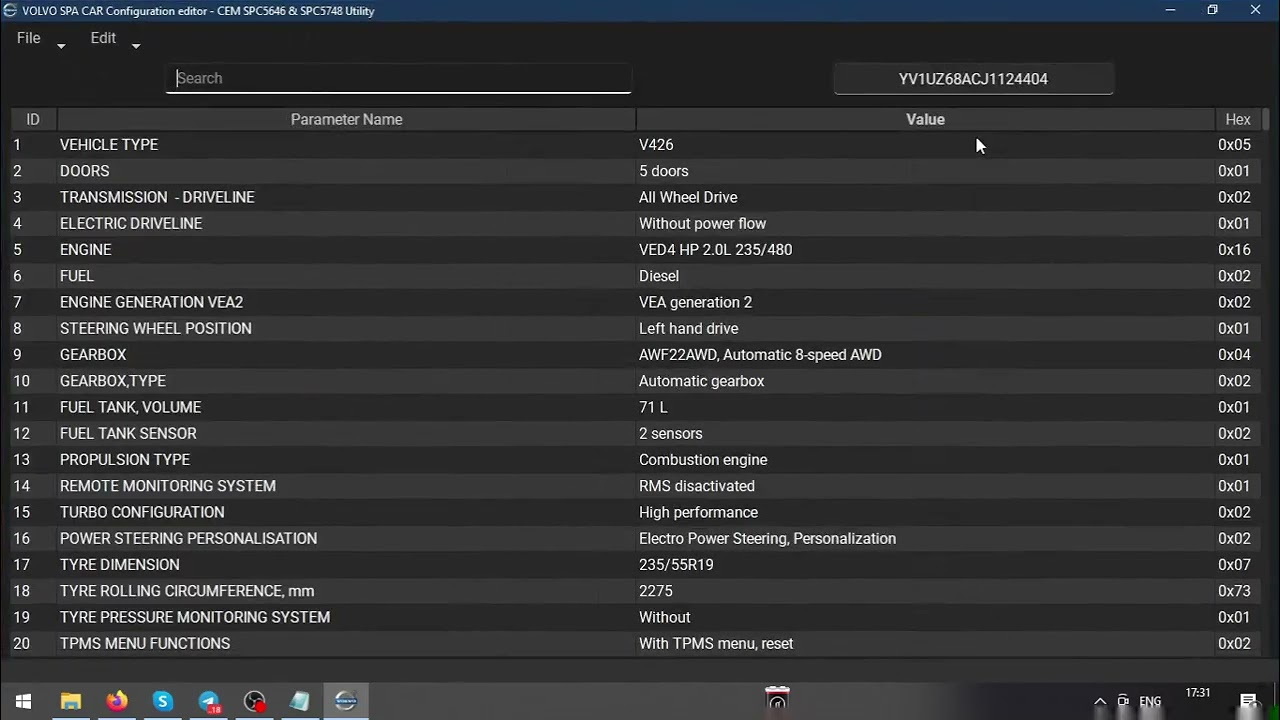This screenshot has width=1280, height=720.
Task: Sort by the Parameter Name column header
Action: tap(346, 119)
